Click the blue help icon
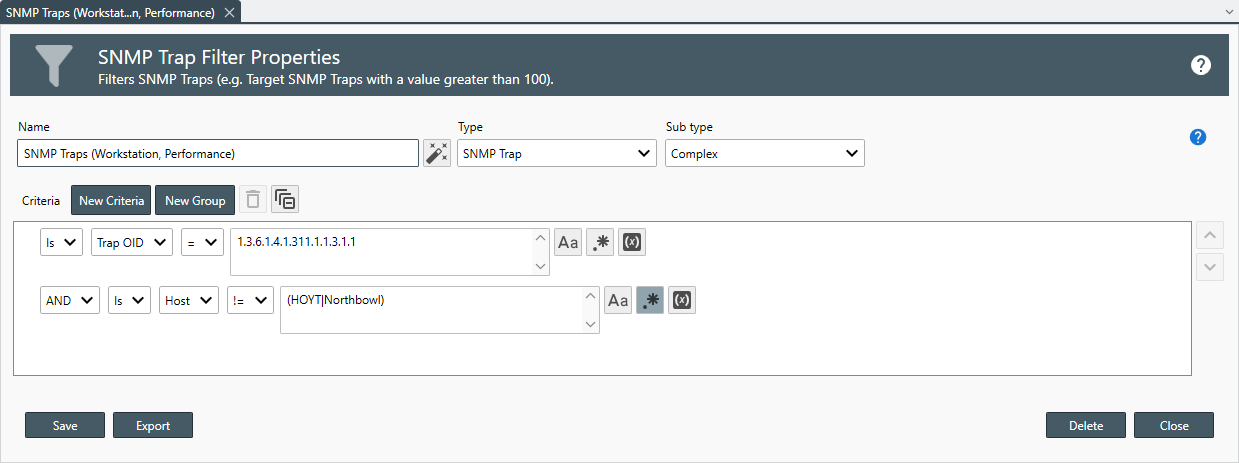The width and height of the screenshot is (1239, 463). 1198,137
